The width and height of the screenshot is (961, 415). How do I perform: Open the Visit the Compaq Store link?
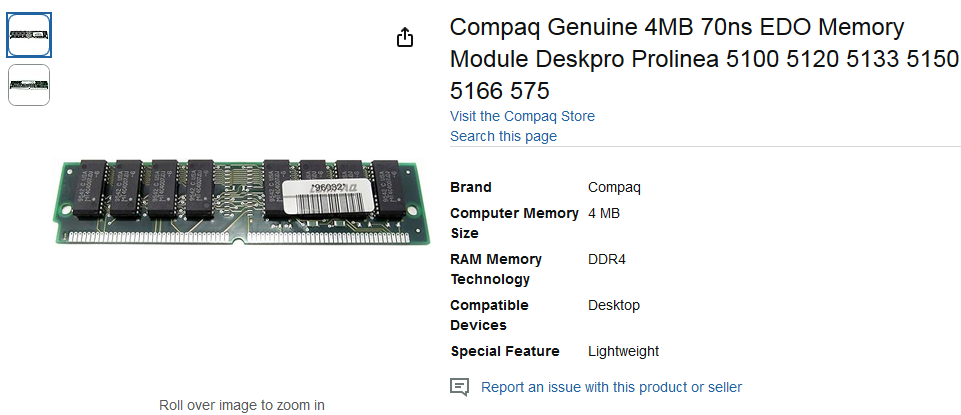(522, 116)
